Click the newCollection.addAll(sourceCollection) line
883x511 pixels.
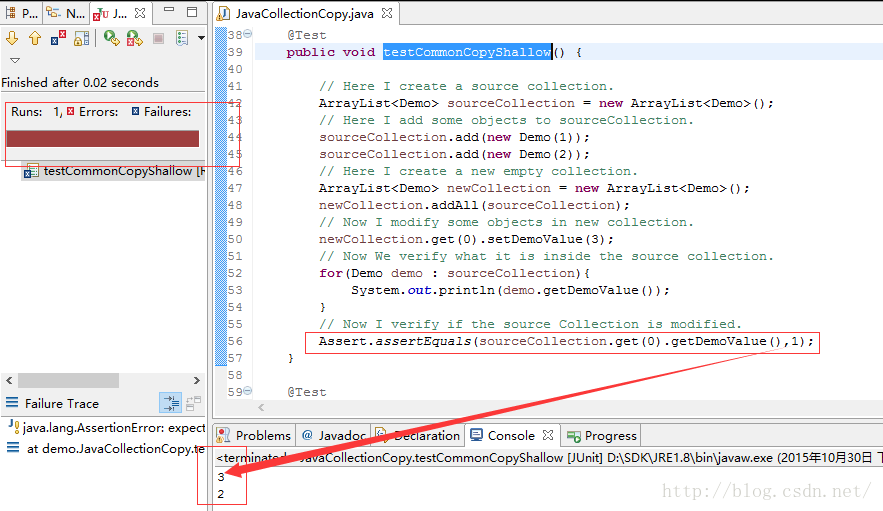474,205
